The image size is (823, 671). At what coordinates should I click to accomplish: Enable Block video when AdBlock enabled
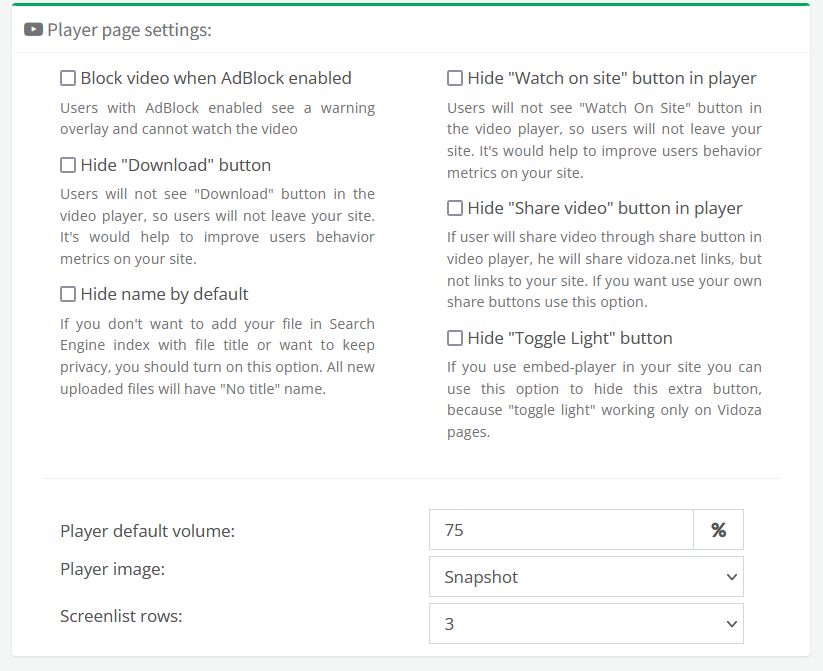point(68,78)
